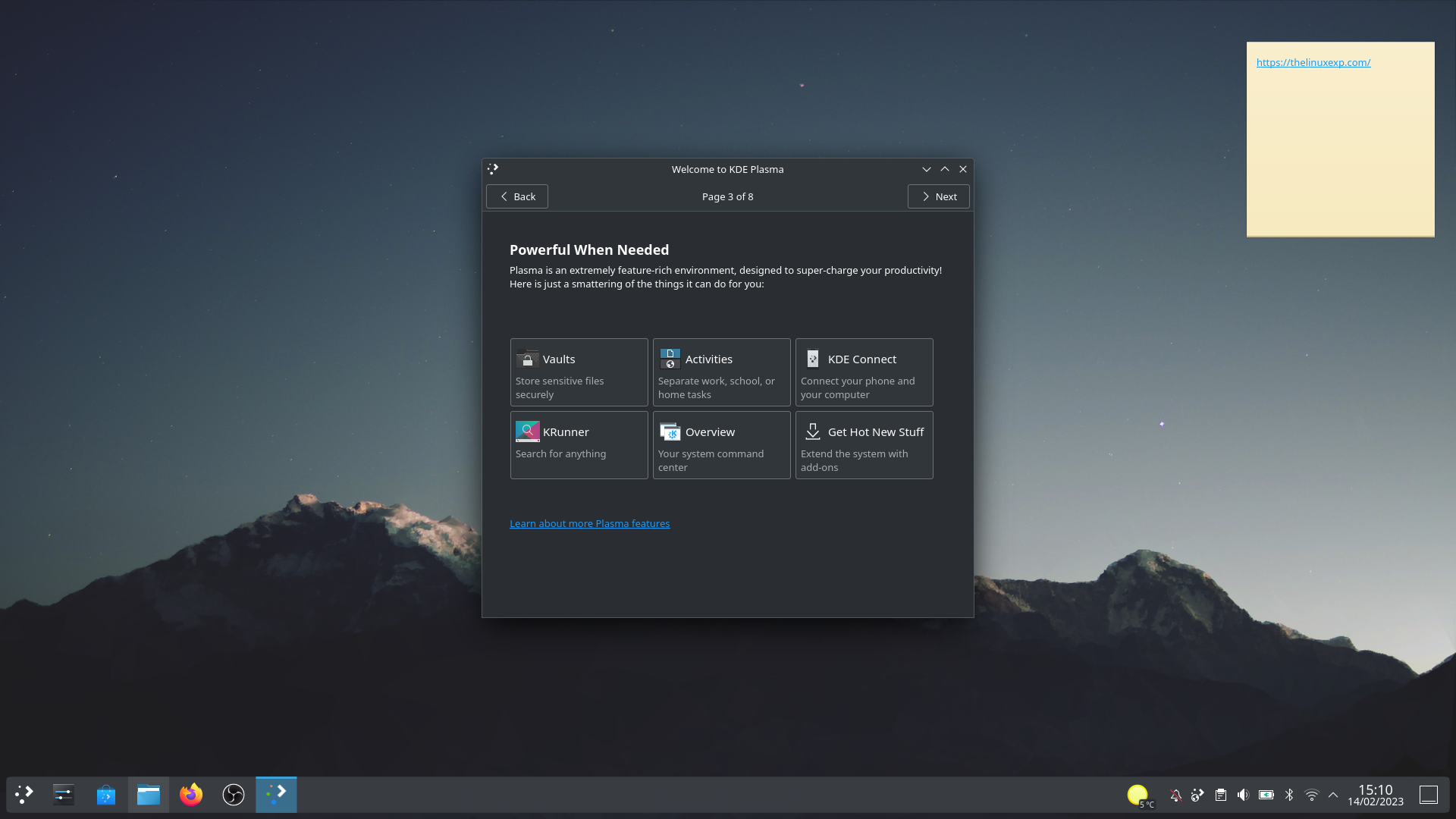1456x819 pixels.
Task: Open the clipboard tray icon
Action: pos(1220,795)
